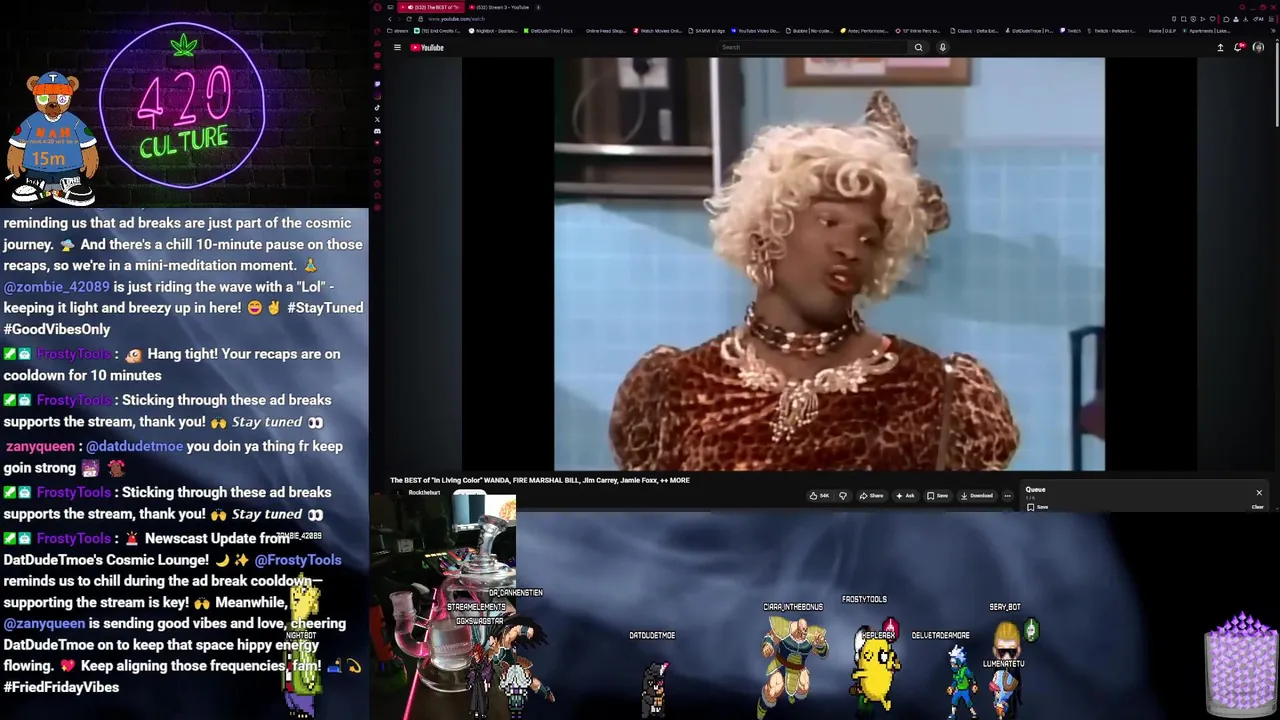Click the Ask button under the video
The width and height of the screenshot is (1280, 720).
pos(905,496)
